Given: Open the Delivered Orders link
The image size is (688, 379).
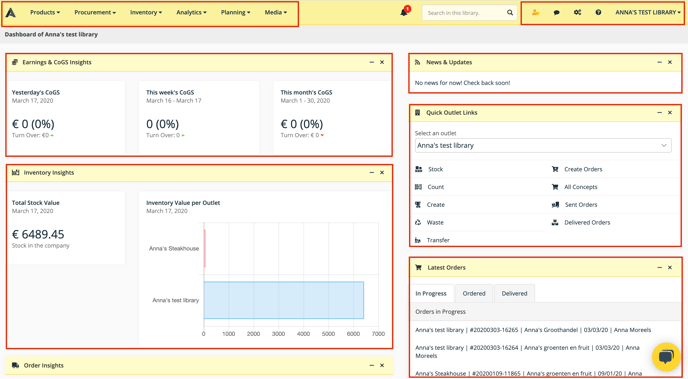Looking at the screenshot, I should (587, 222).
